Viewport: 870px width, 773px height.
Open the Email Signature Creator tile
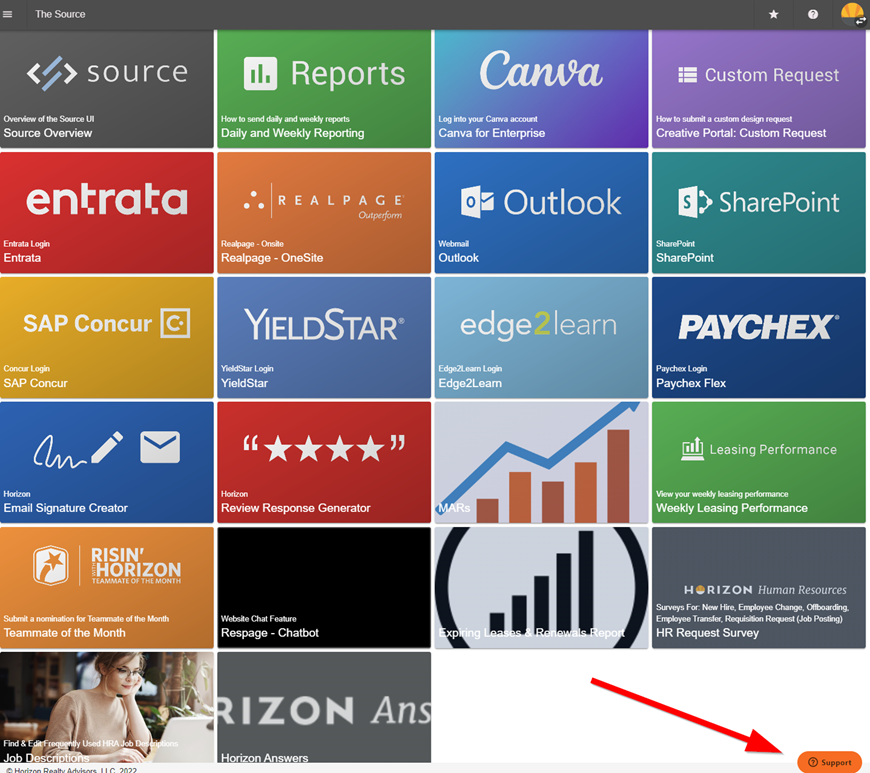(x=107, y=463)
